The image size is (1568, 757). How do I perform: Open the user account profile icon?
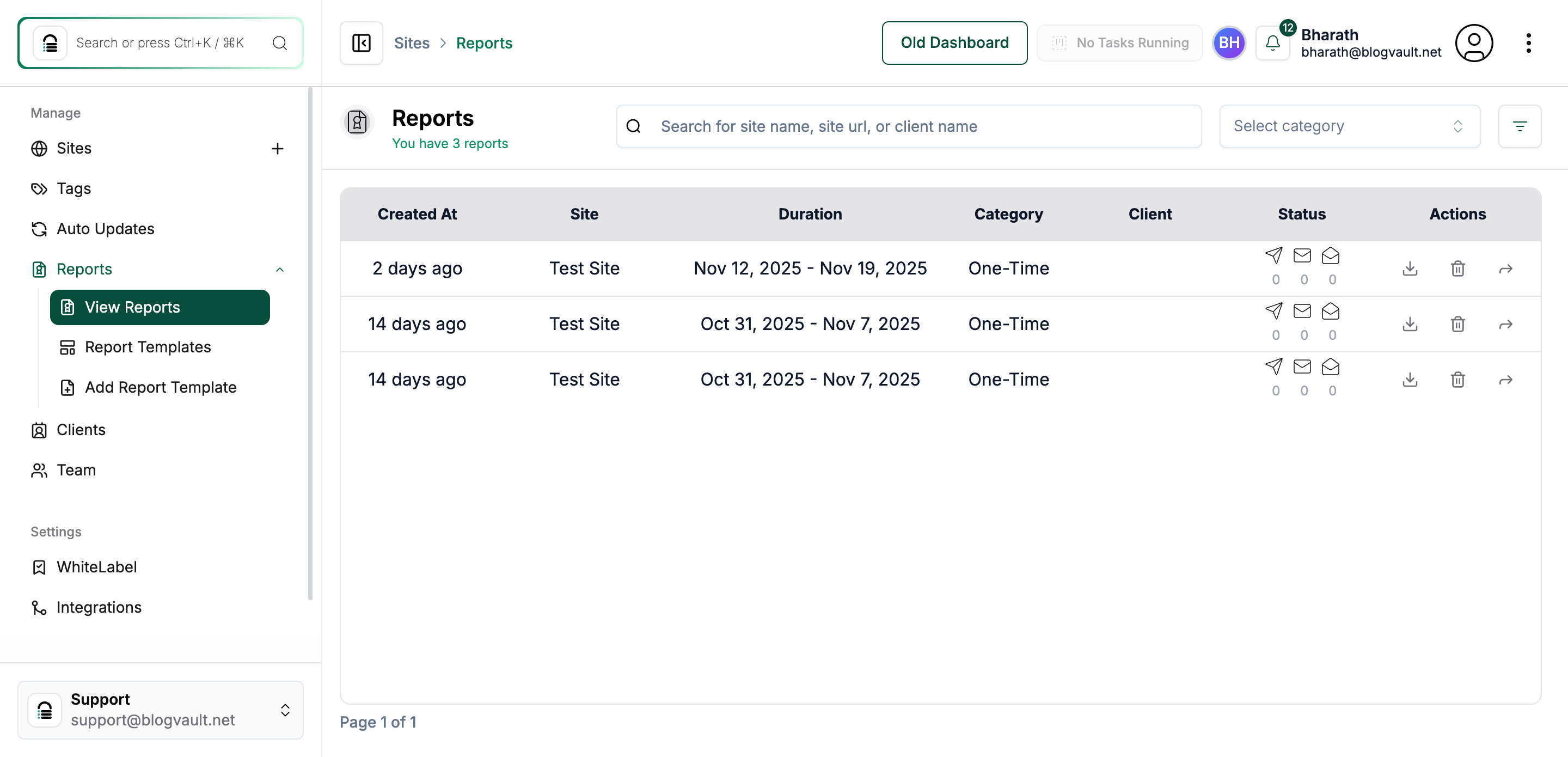[x=1474, y=42]
